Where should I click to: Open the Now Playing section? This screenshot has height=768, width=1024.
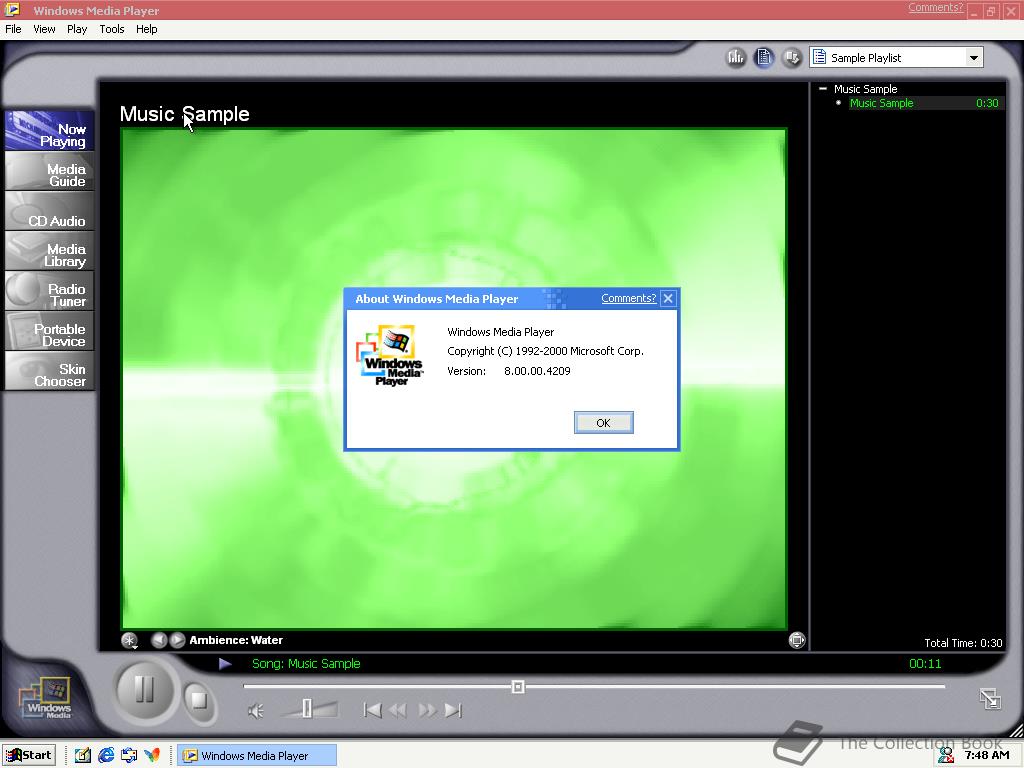coord(50,131)
